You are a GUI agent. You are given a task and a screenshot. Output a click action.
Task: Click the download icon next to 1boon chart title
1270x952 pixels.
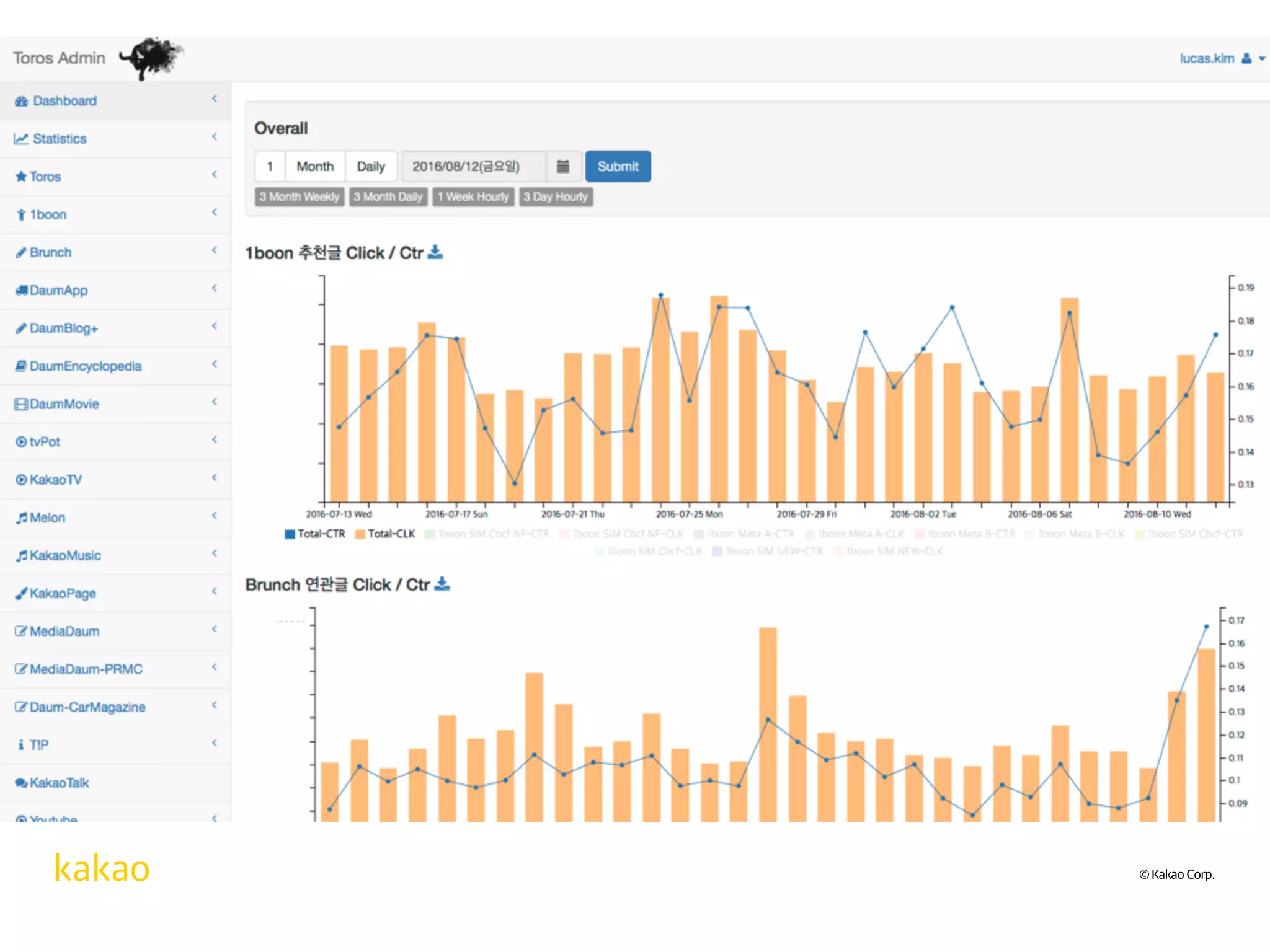pyautogui.click(x=435, y=252)
